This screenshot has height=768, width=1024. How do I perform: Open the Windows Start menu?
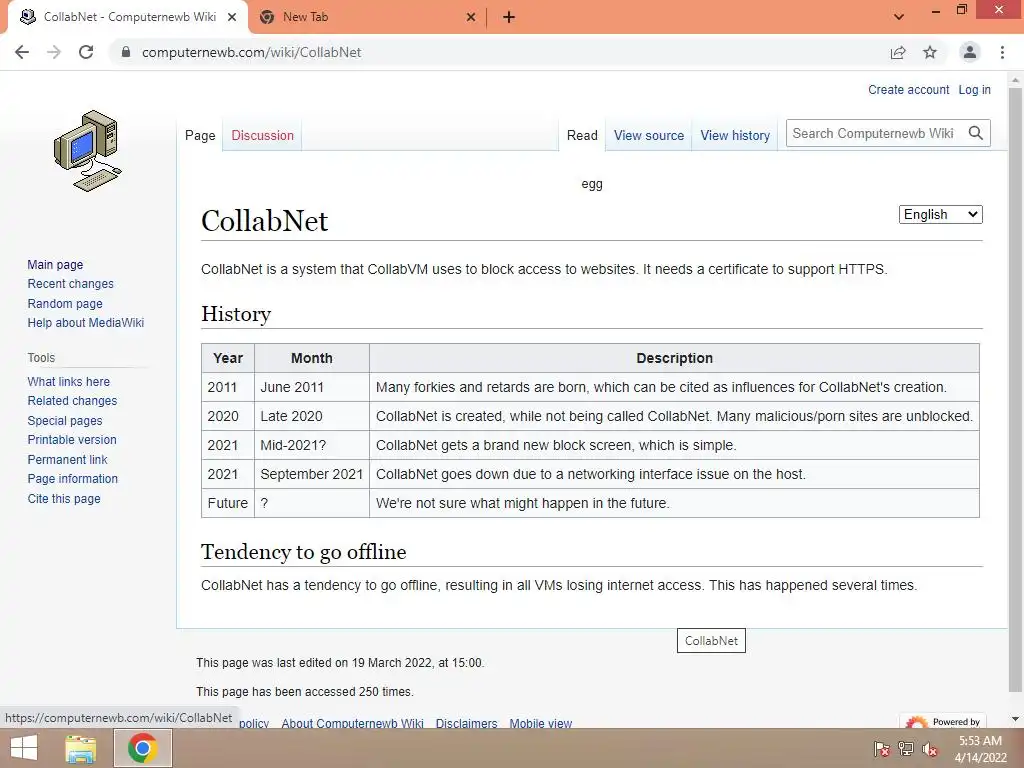coord(24,748)
